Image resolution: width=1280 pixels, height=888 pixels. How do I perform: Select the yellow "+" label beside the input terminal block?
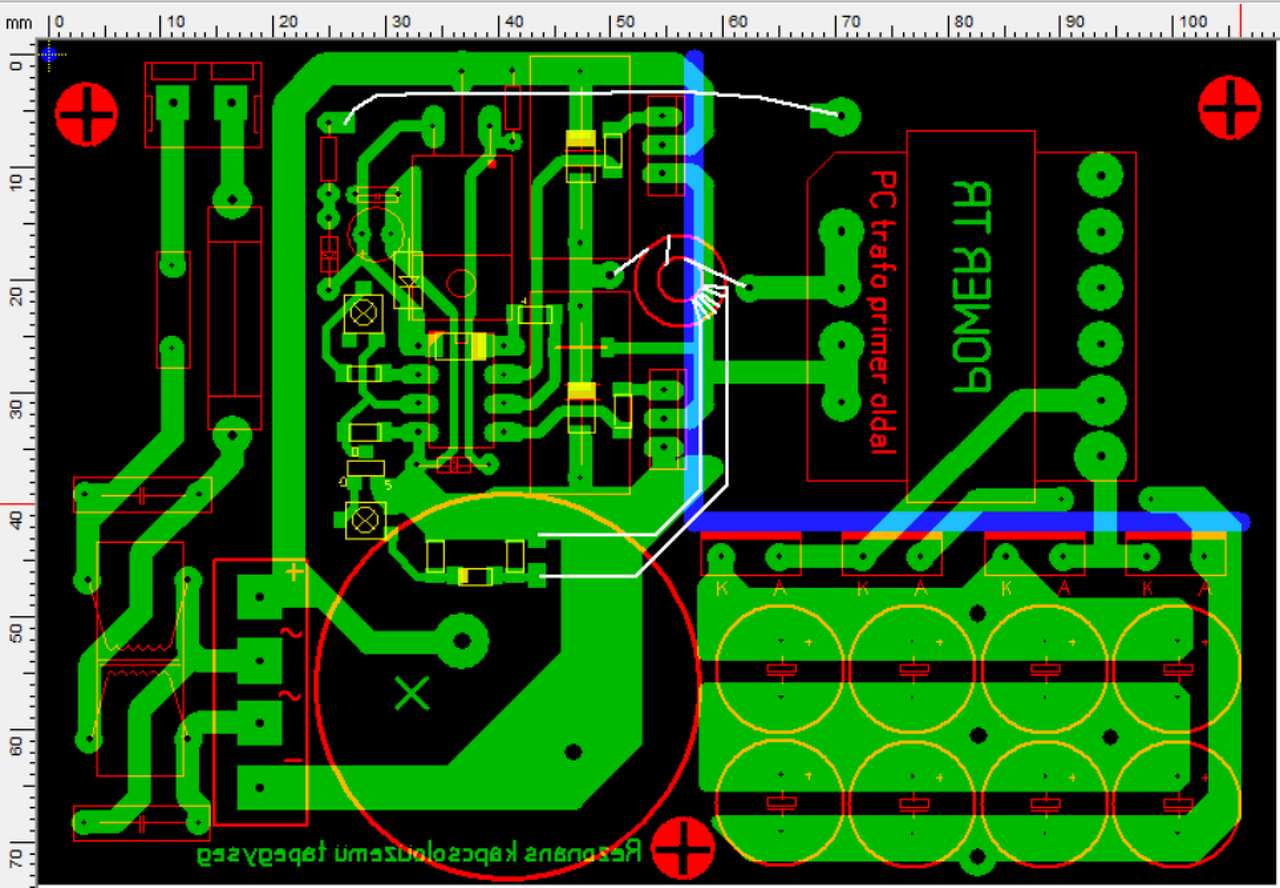coord(294,572)
